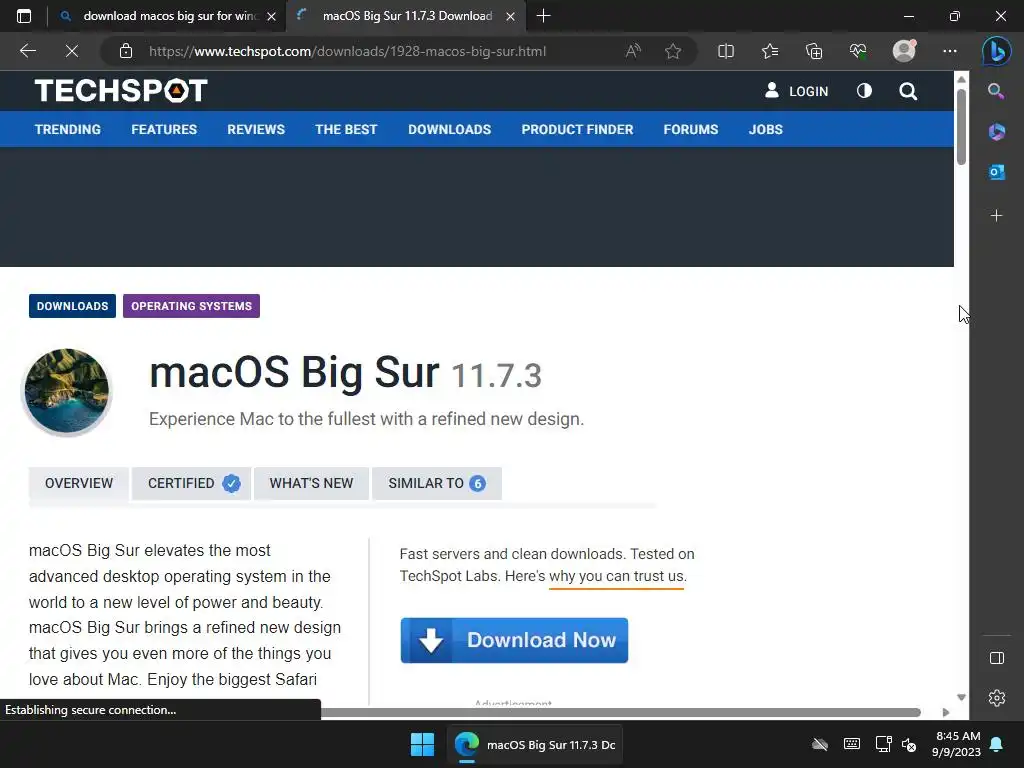This screenshot has height=768, width=1024.
Task: Open the touch keyboard tray icon
Action: tap(852, 744)
